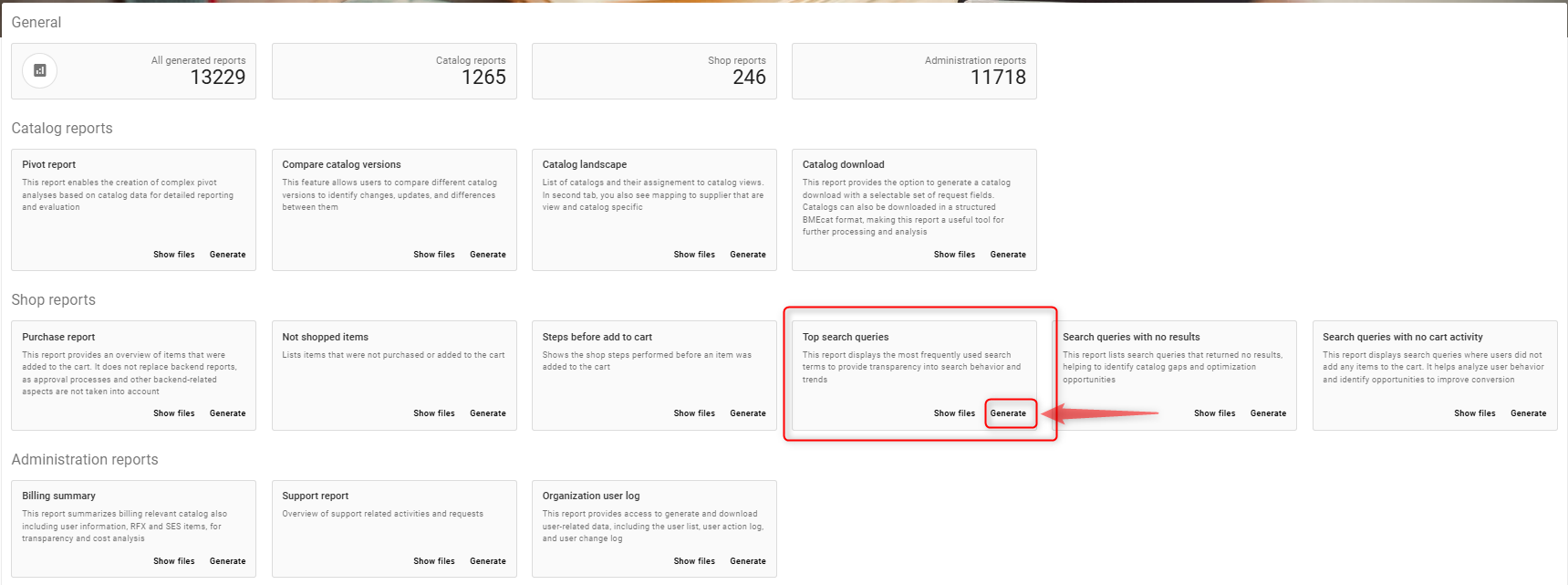Generate the Organization user log report
The width and height of the screenshot is (1568, 585).
747,561
